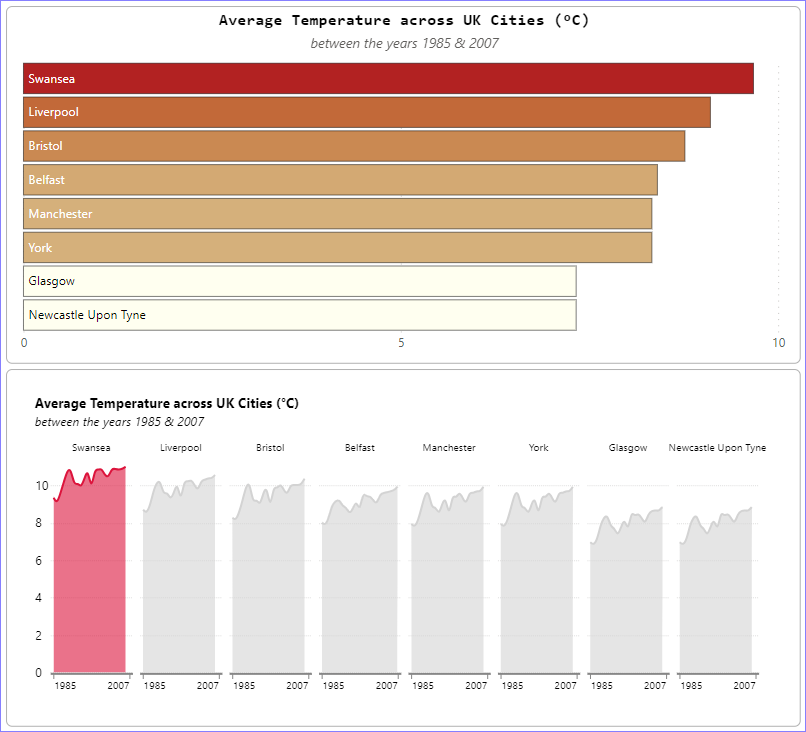Select the York bar in the bar chart
Viewport: 806px width, 732px height.
(x=337, y=248)
